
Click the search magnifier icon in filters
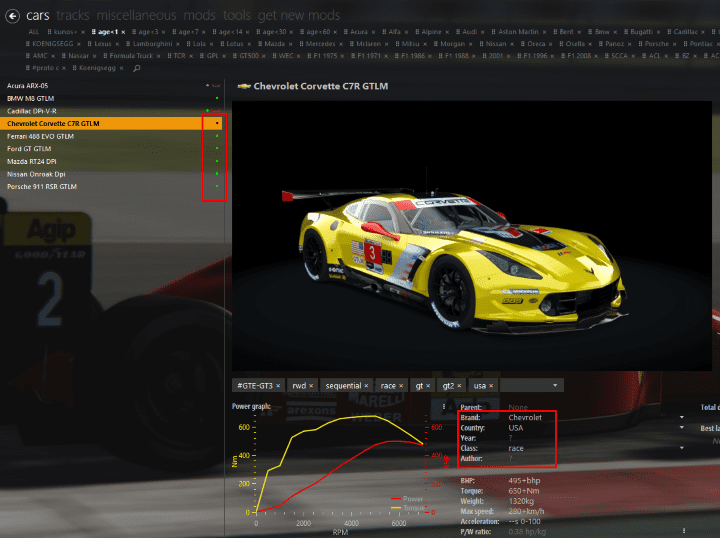coord(137,69)
